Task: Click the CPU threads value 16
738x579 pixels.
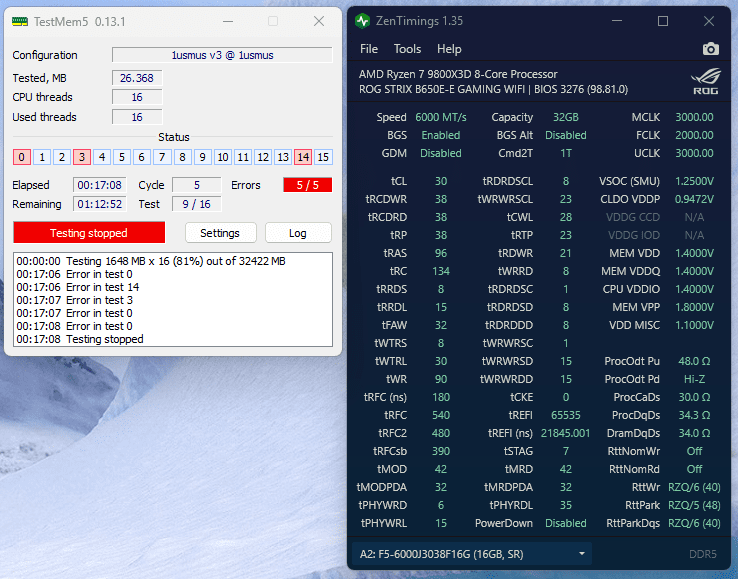Action: coord(137,97)
